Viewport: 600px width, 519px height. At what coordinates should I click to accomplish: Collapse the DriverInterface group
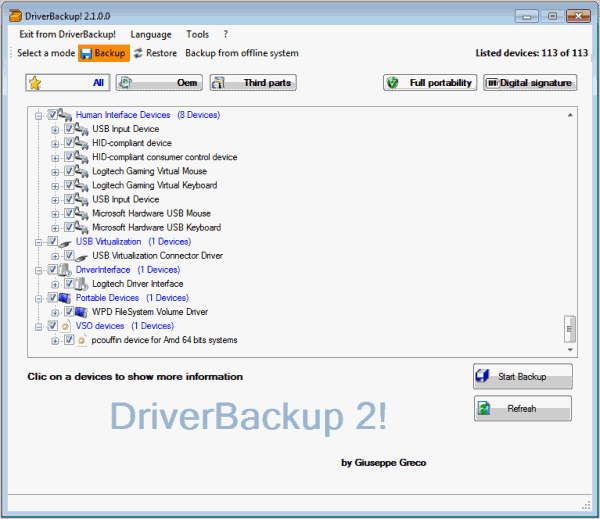(x=39, y=271)
